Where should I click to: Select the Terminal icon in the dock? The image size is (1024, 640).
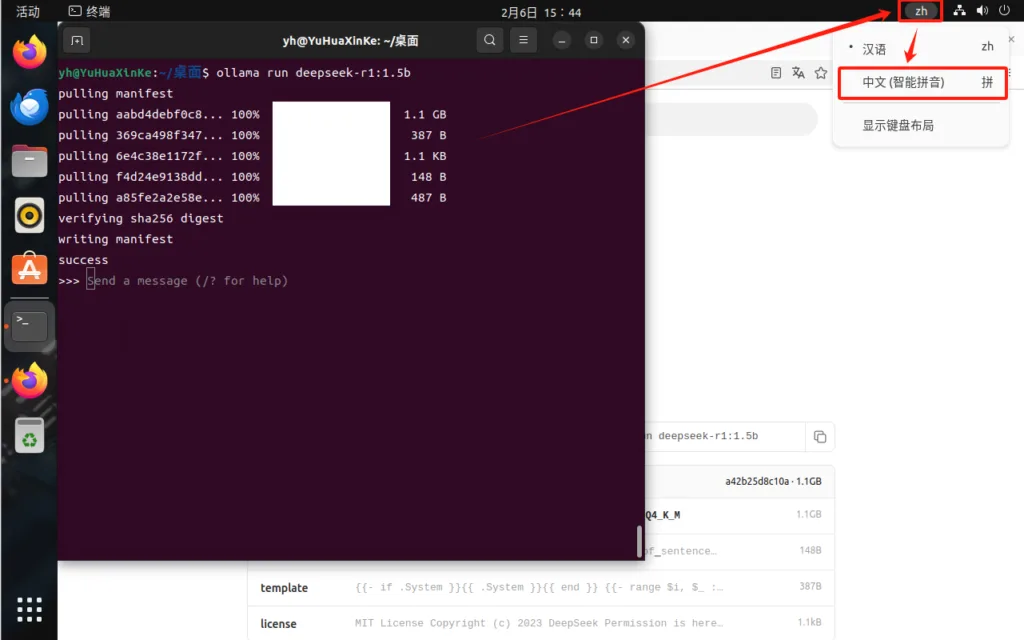point(29,326)
